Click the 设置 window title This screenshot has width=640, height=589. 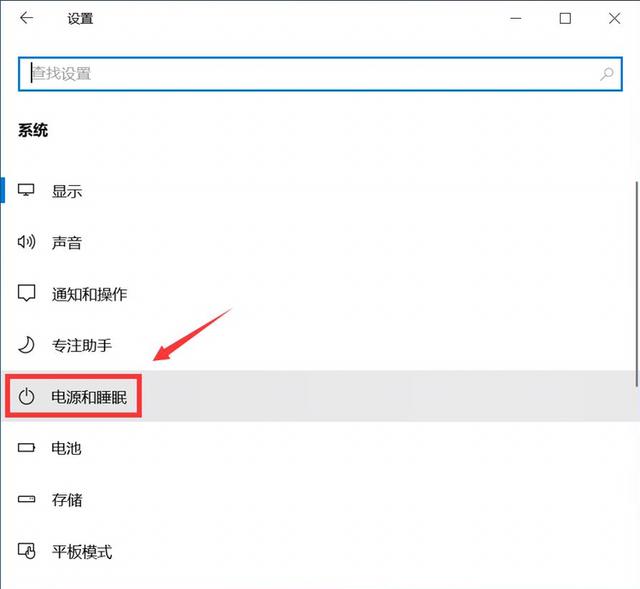pyautogui.click(x=80, y=18)
